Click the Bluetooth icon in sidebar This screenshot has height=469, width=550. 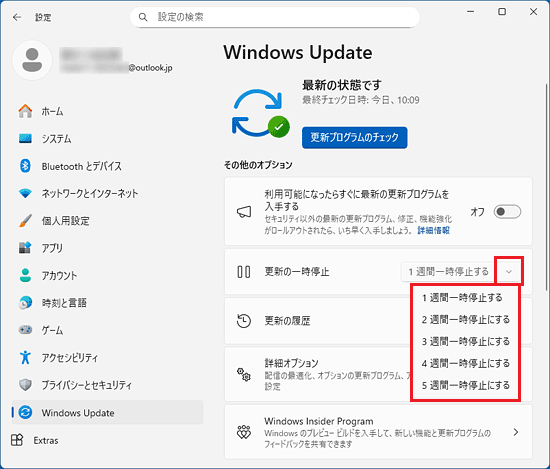25,166
